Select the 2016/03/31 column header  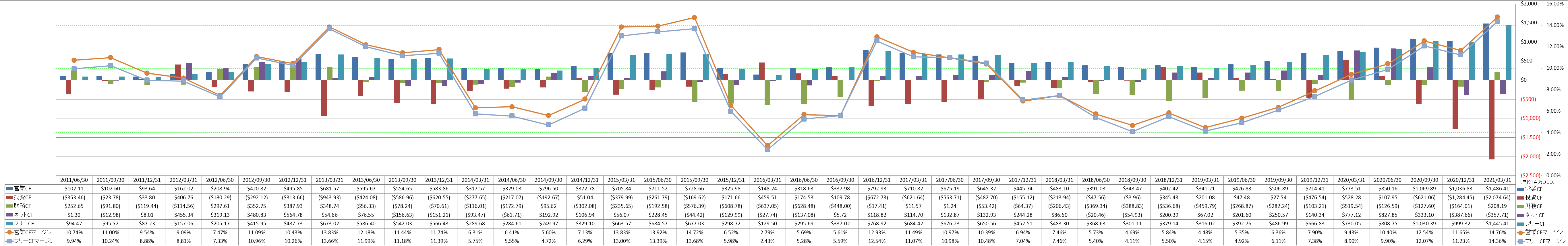coord(767,180)
